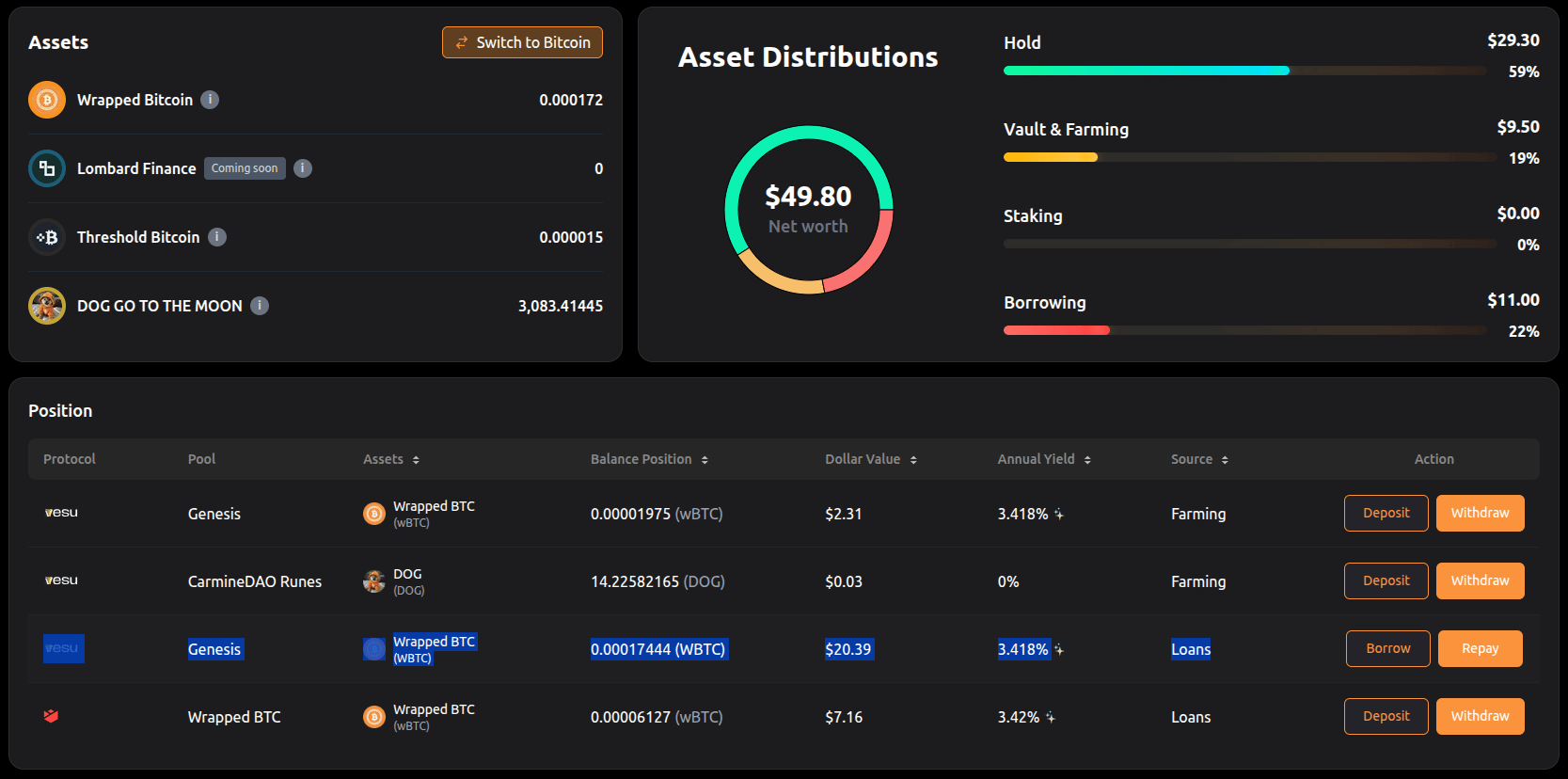Click the 0.00001975 (wBTC) balance cell
1568x779 pixels.
(x=657, y=514)
